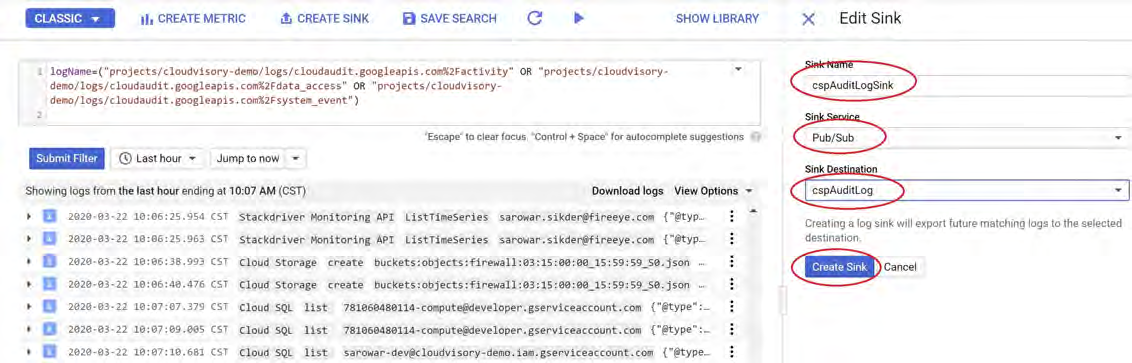This screenshot has width=1132, height=363.
Task: Expand the 10:06:25.954 log entry
Action: (x=30, y=217)
